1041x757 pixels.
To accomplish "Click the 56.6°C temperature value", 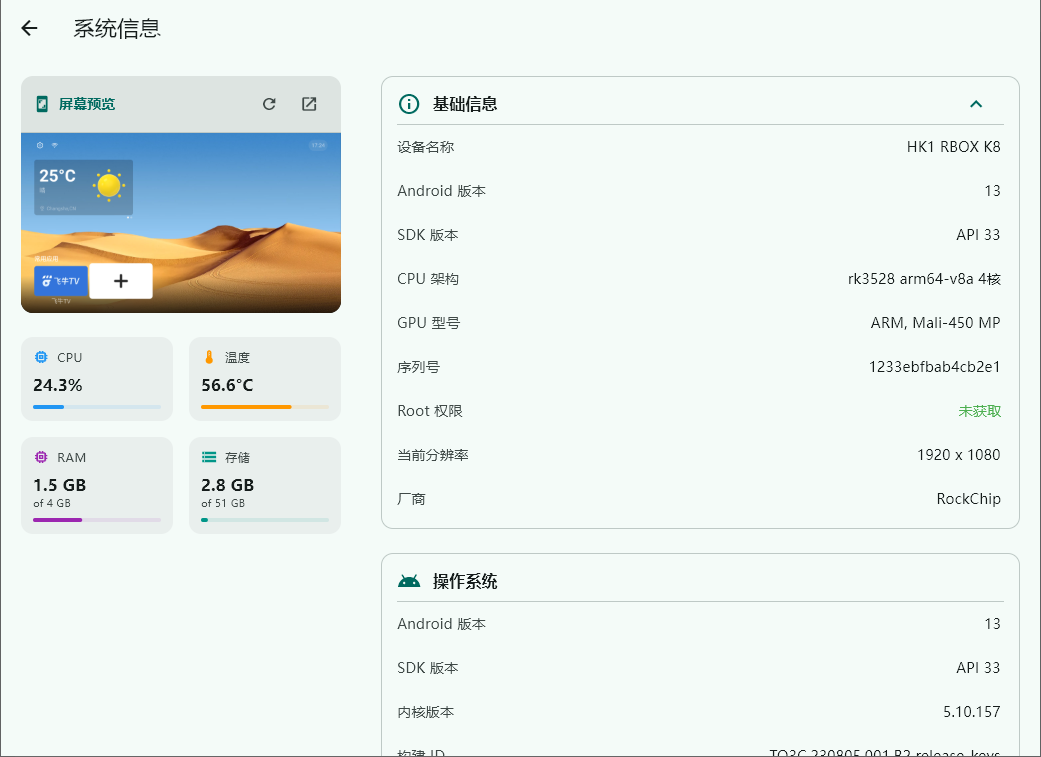I will (x=227, y=385).
